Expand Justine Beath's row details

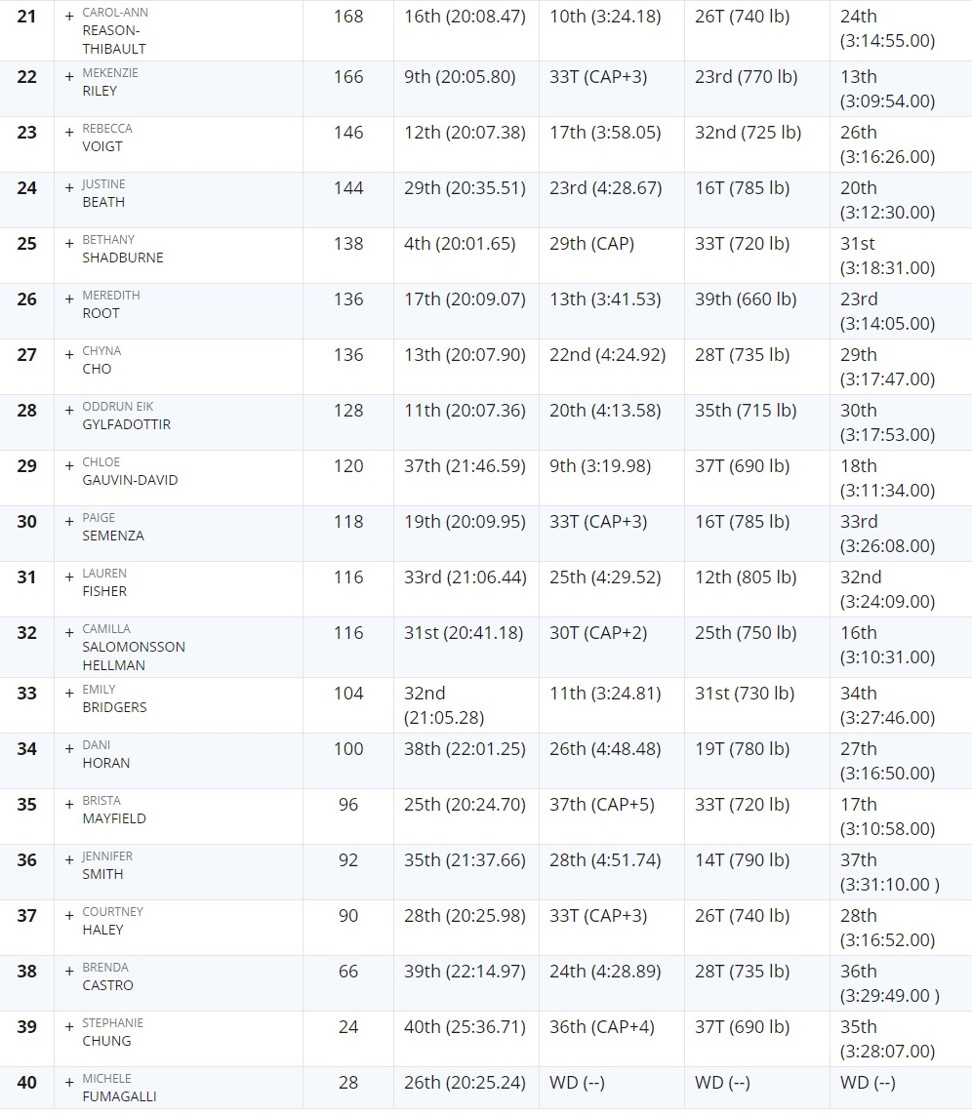point(69,188)
